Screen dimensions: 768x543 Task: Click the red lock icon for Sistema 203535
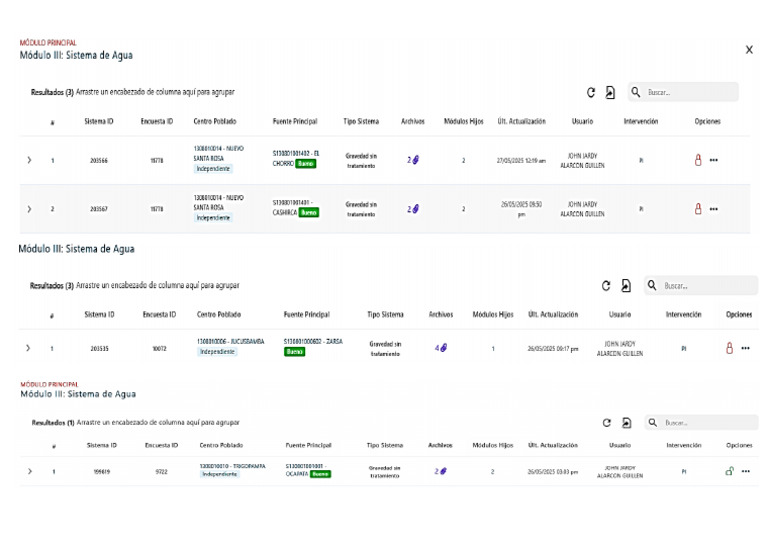point(729,348)
